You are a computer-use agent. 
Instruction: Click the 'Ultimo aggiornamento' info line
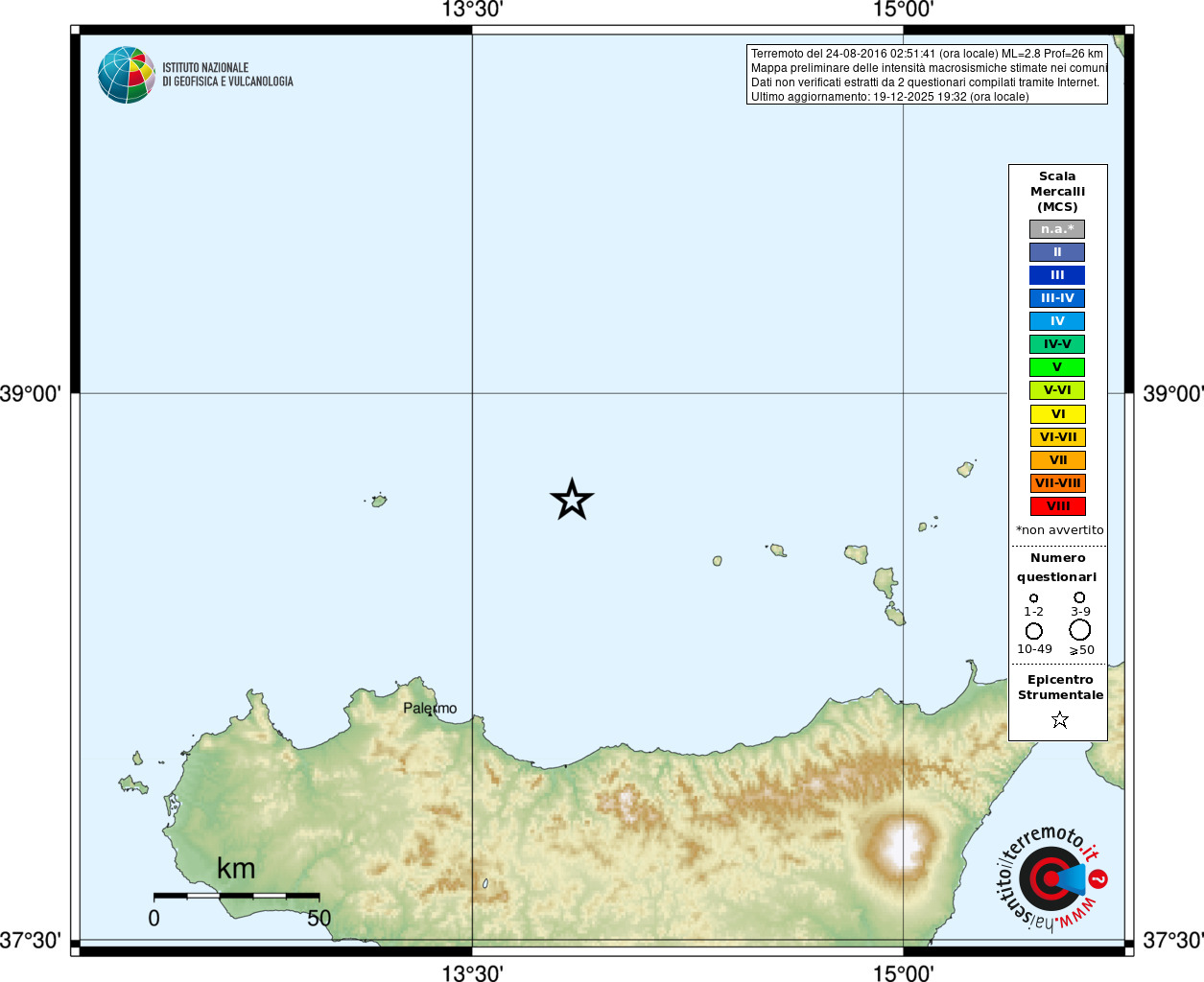click(x=889, y=97)
